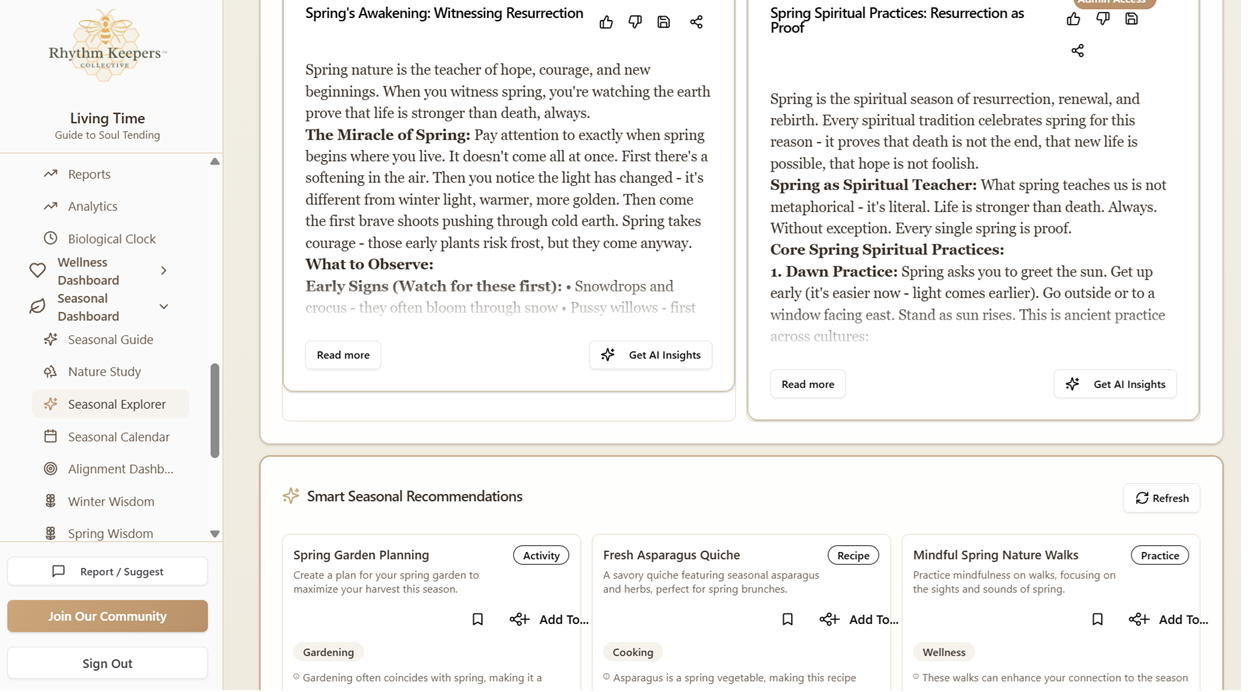Viewport: 1257px width, 692px height.
Task: Select Biological Clock in sidebar
Action: pyautogui.click(x=112, y=241)
